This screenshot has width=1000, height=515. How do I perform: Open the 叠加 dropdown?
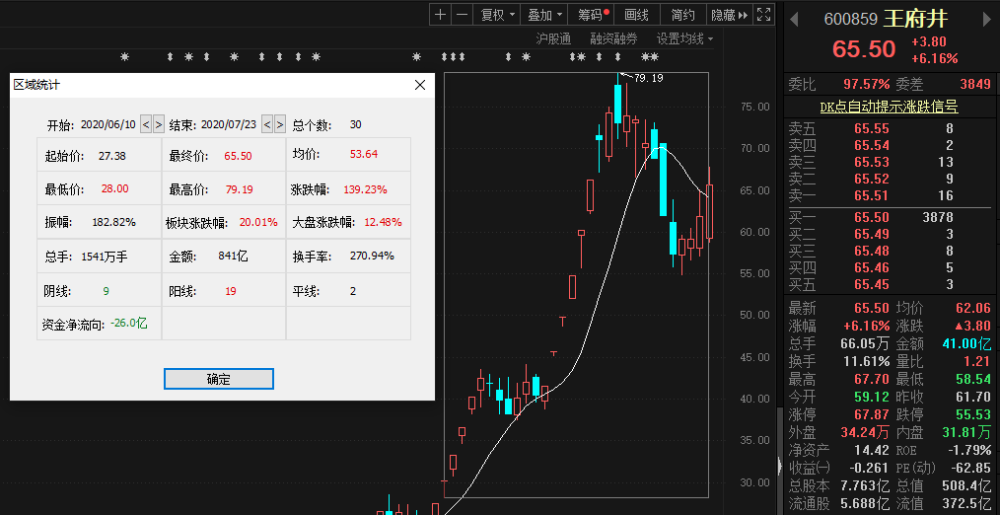tap(545, 15)
